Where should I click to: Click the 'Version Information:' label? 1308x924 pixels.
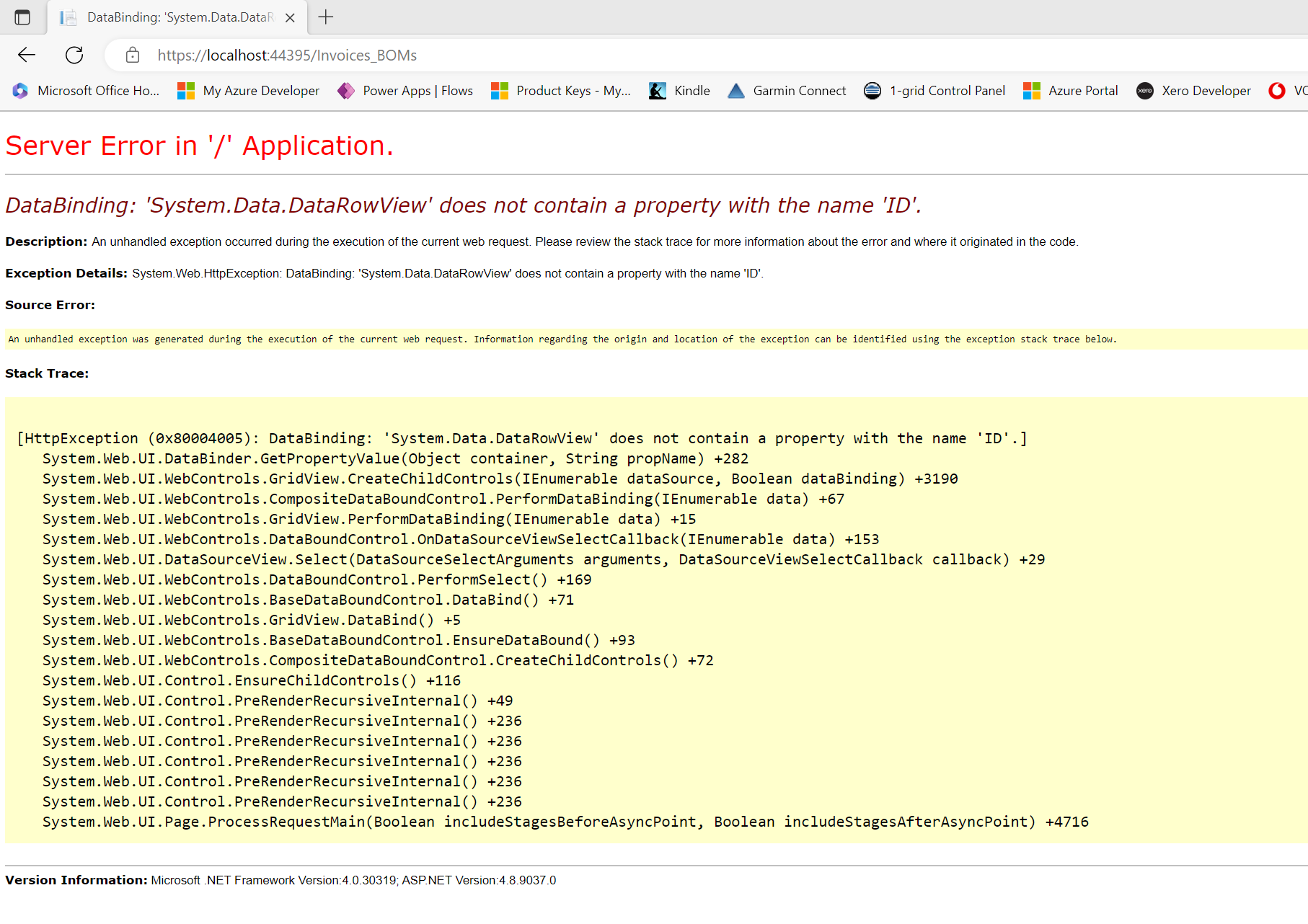tap(76, 880)
